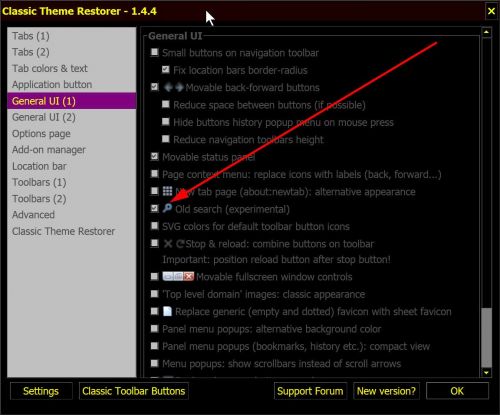Open Add-on manager category
The image size is (500, 415).
click(71, 150)
